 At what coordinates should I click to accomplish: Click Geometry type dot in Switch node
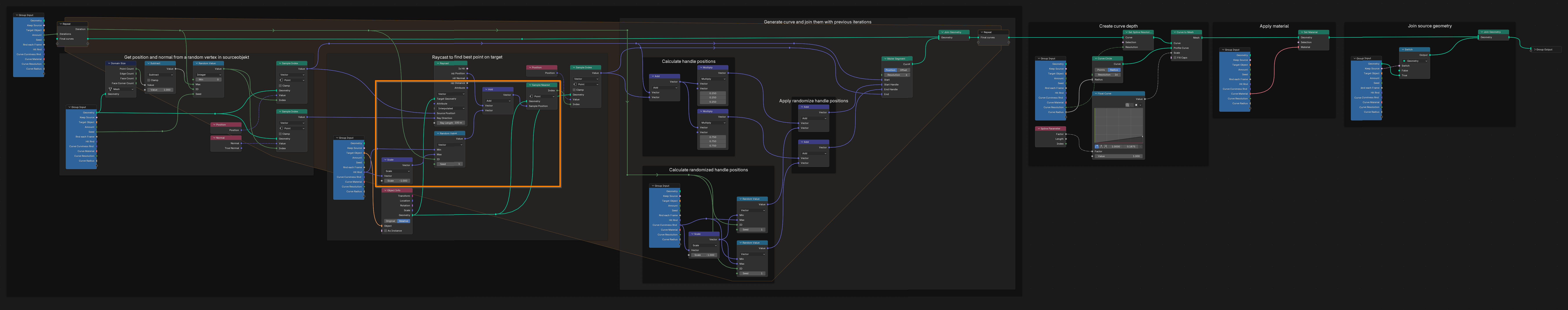tap(1404, 61)
